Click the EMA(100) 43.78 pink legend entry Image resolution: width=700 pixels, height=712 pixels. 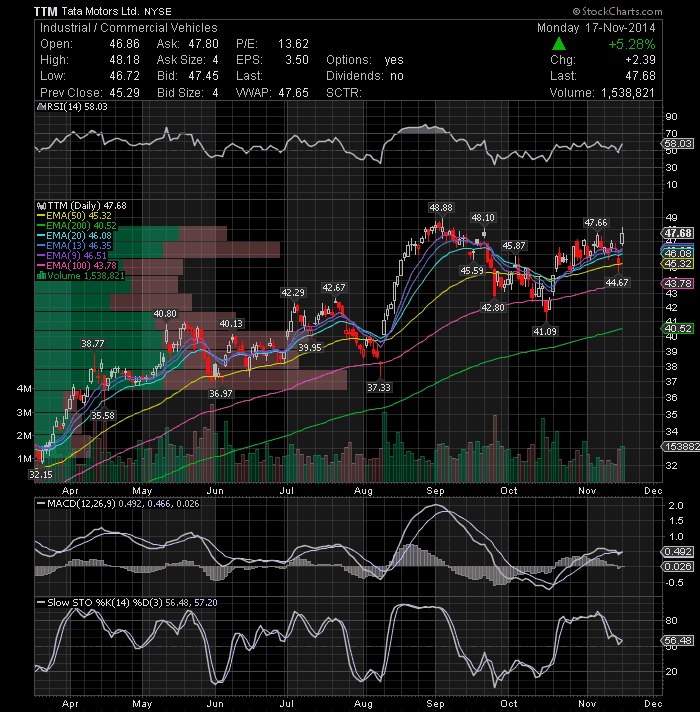click(x=77, y=266)
